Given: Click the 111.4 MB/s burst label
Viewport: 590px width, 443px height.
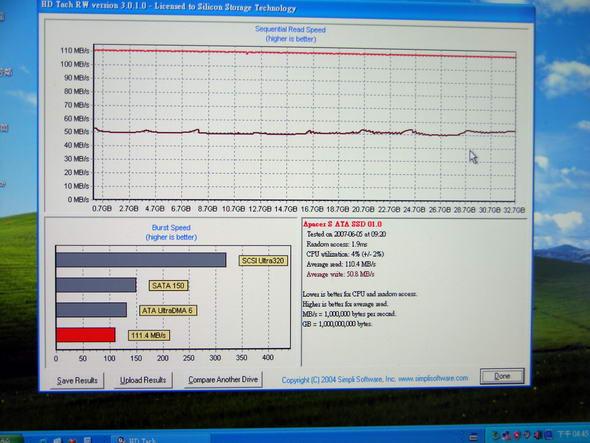Looking at the screenshot, I should click(x=149, y=335).
